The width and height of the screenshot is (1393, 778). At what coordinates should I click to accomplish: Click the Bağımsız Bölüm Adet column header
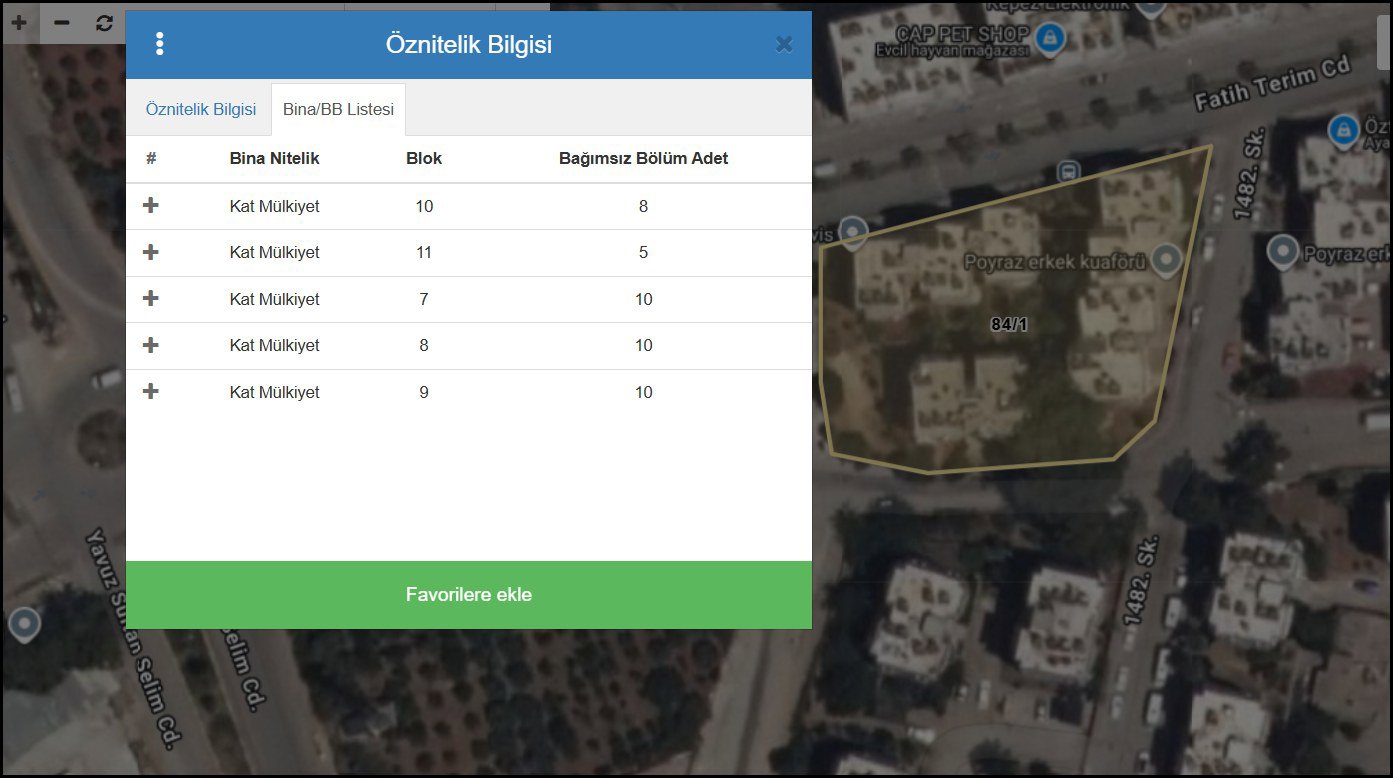pyautogui.click(x=643, y=158)
